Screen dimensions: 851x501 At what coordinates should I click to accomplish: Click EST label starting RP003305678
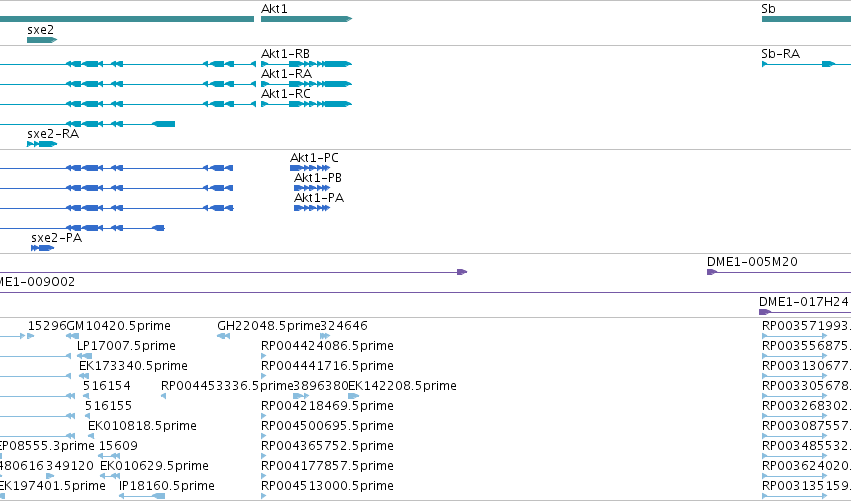[806, 386]
